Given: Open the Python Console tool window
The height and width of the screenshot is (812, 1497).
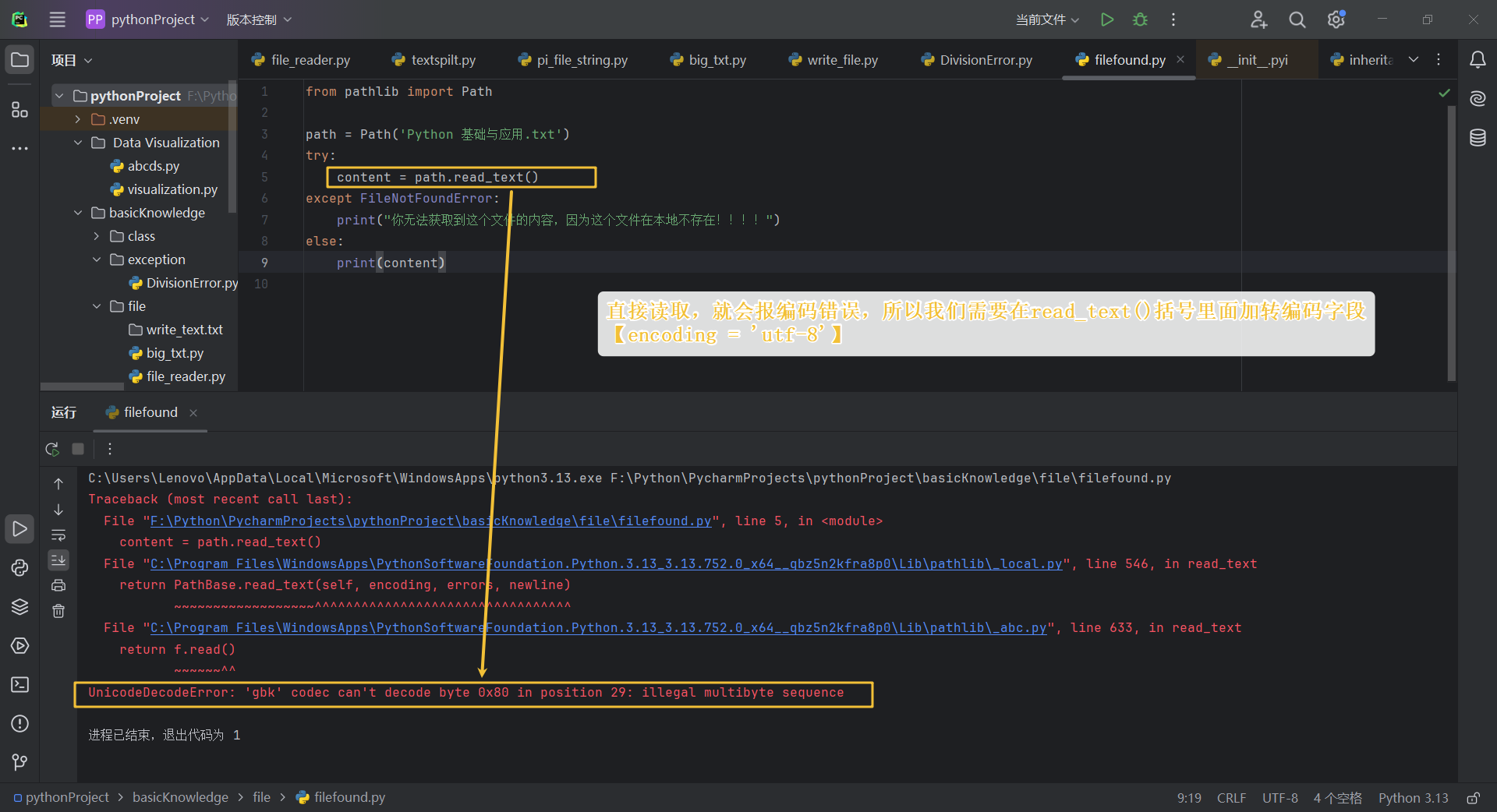Looking at the screenshot, I should (x=19, y=567).
